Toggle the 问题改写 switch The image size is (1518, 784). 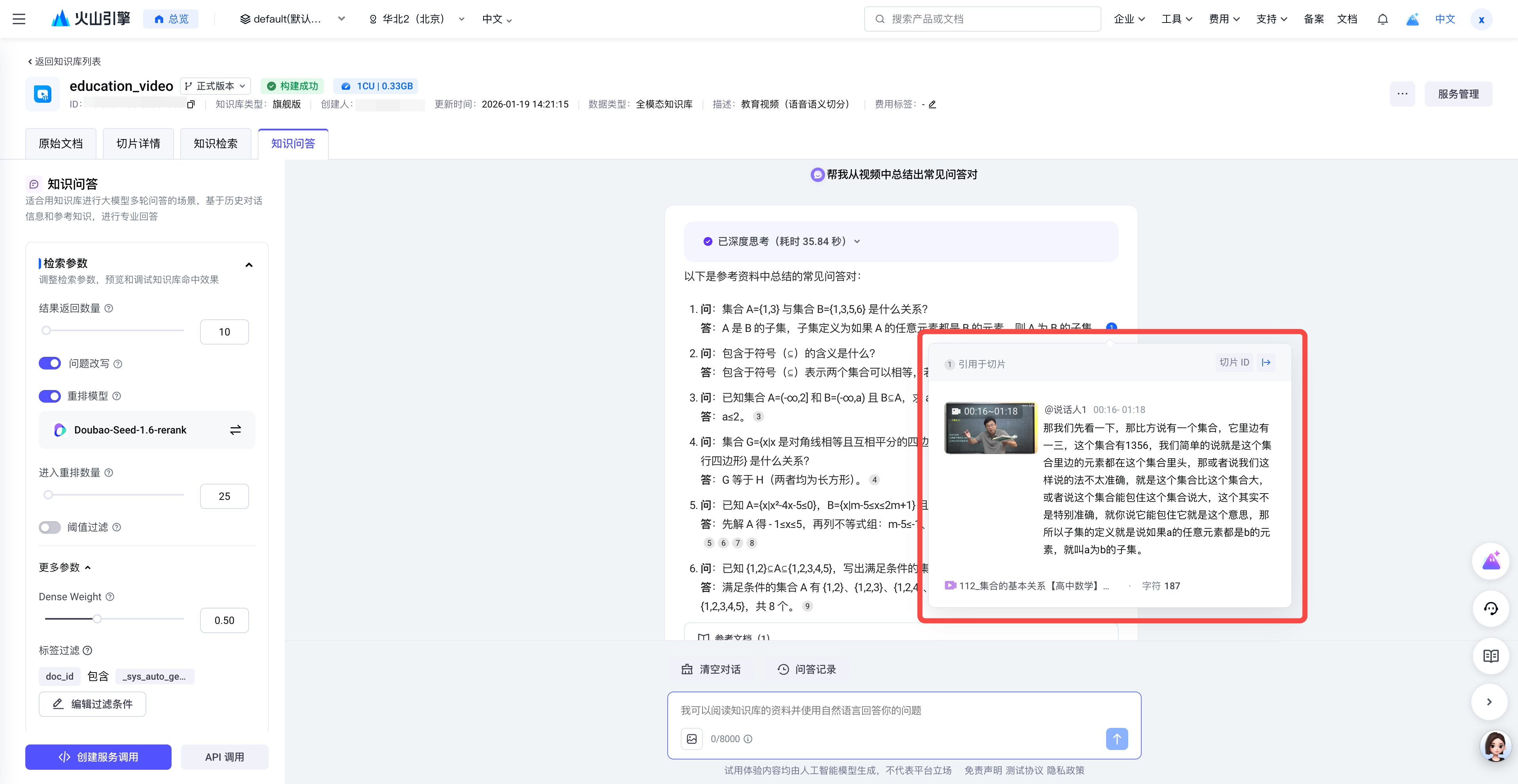point(50,364)
